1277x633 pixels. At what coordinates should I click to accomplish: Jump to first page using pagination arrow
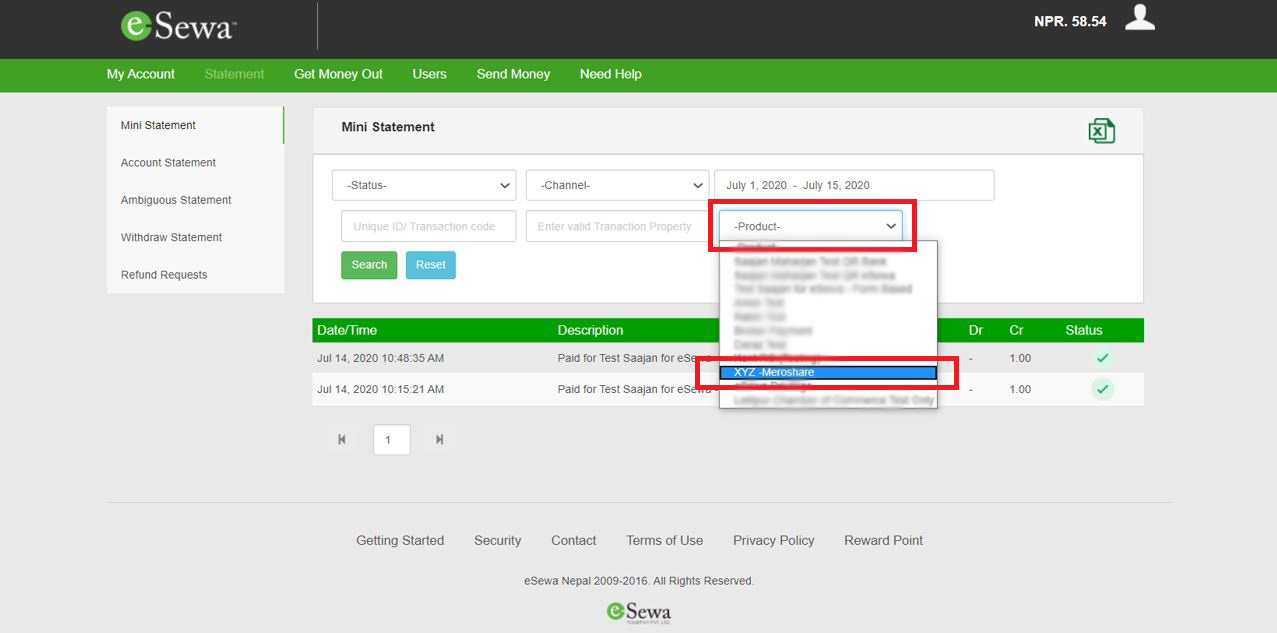341,439
